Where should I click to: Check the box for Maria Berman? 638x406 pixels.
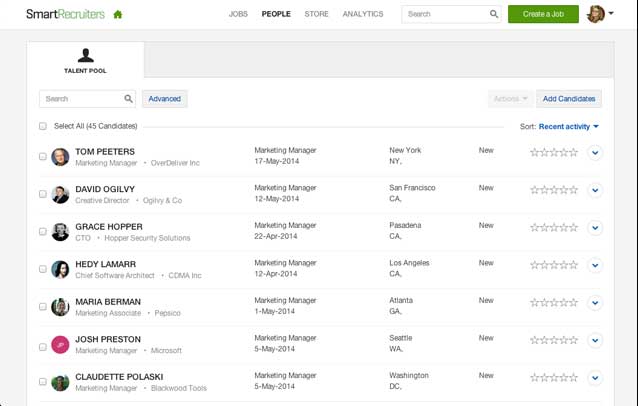43,306
